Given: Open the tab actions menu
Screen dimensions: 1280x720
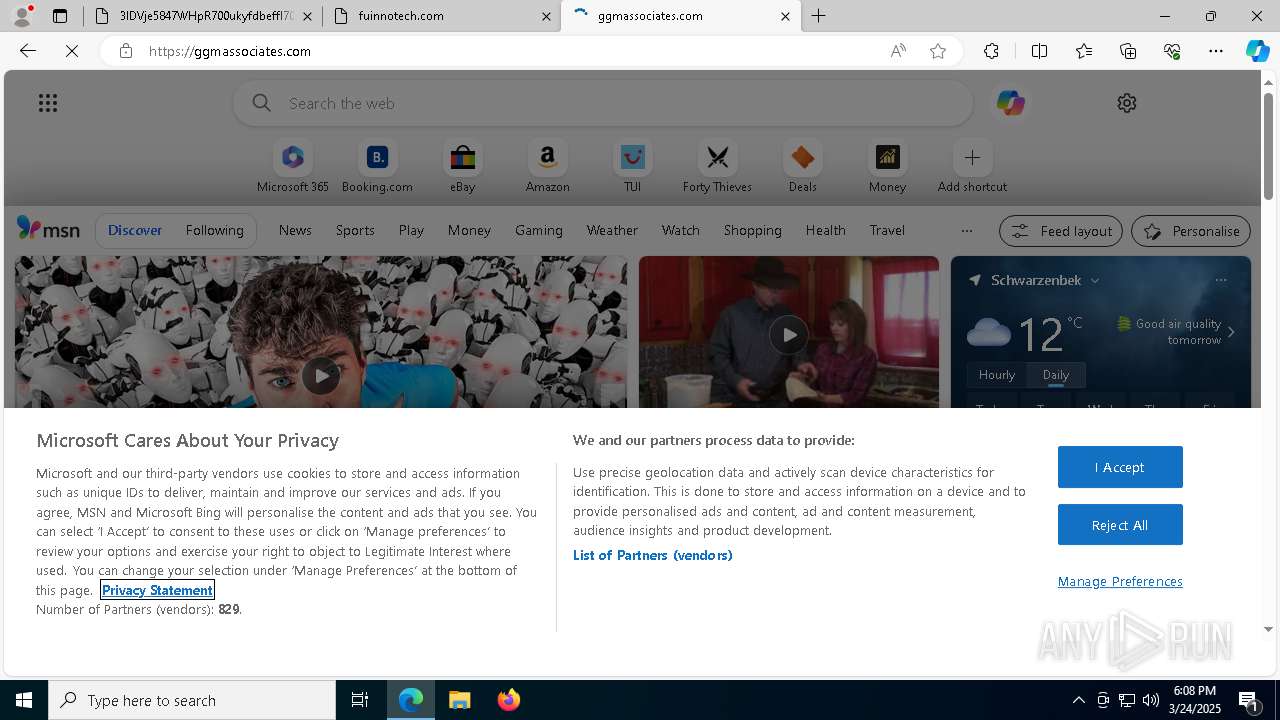Looking at the screenshot, I should 60,16.
